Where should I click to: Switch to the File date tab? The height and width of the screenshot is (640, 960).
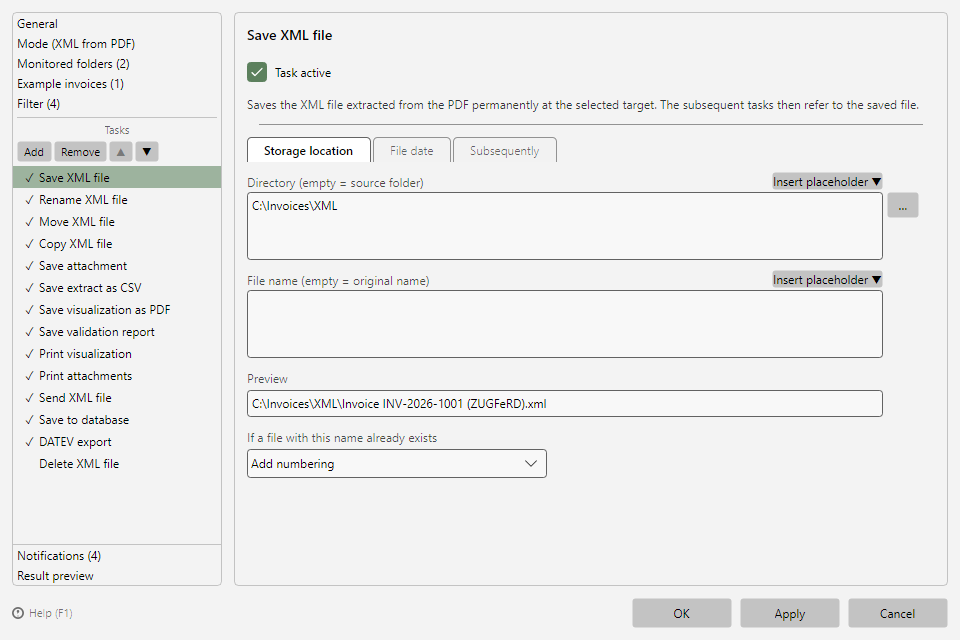(x=411, y=151)
